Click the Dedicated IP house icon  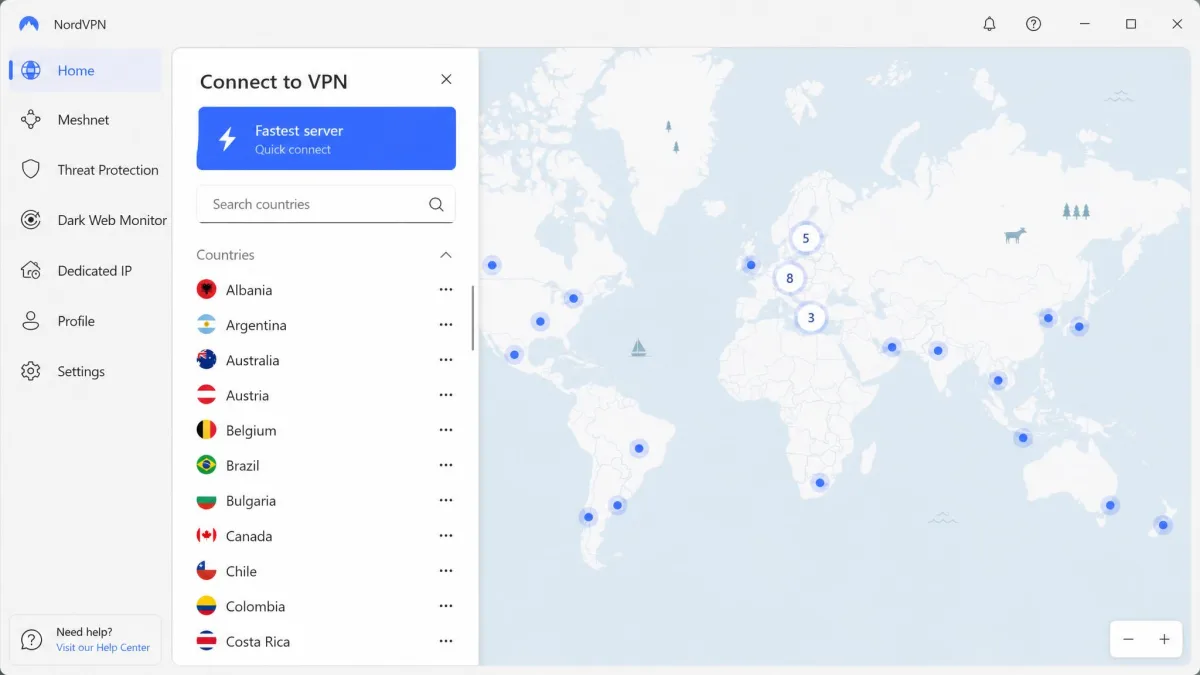coord(31,271)
